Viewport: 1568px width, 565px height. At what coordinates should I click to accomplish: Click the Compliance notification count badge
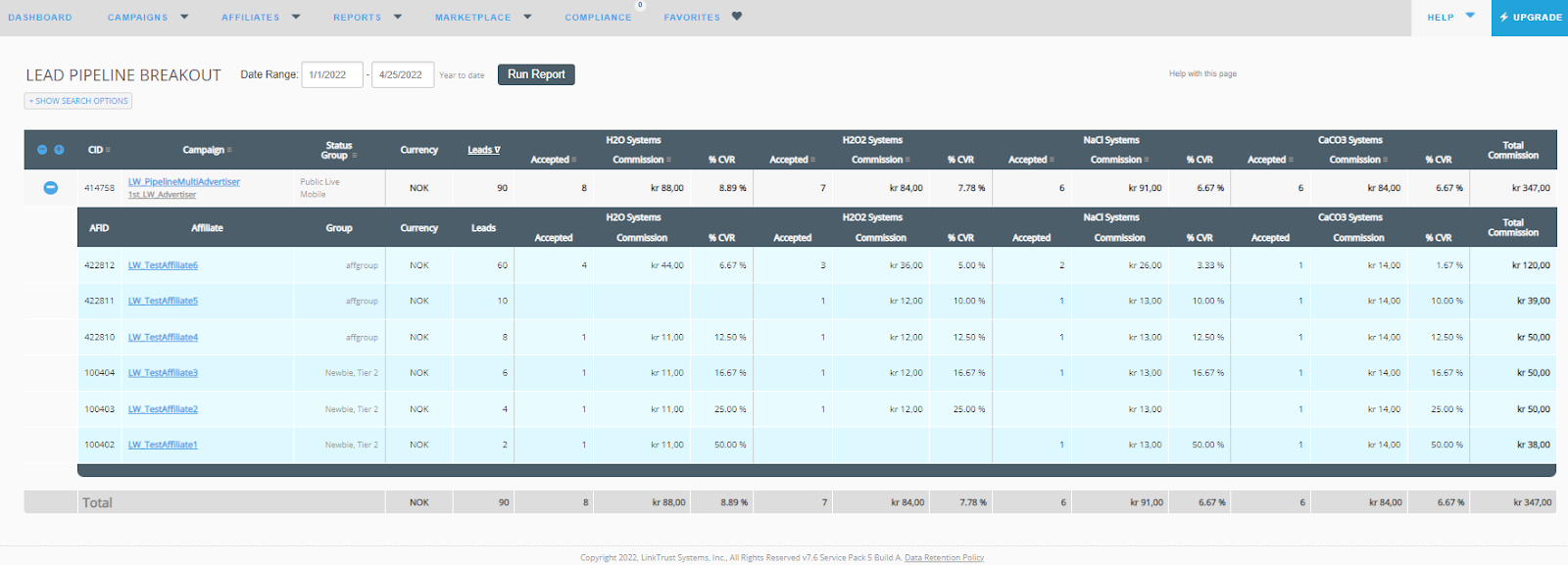coord(640,5)
